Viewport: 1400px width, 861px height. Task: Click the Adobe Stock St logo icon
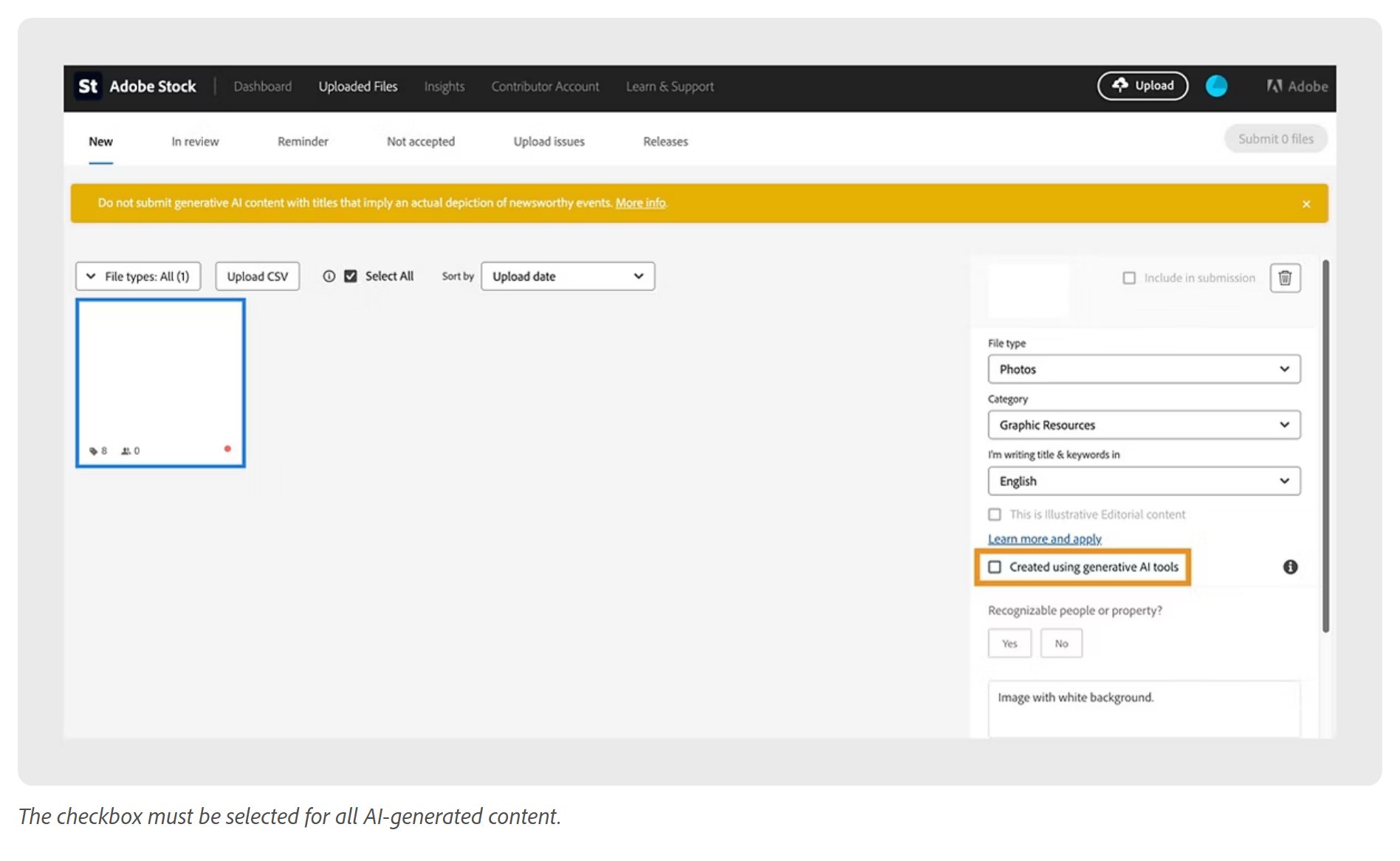pyautogui.click(x=88, y=86)
